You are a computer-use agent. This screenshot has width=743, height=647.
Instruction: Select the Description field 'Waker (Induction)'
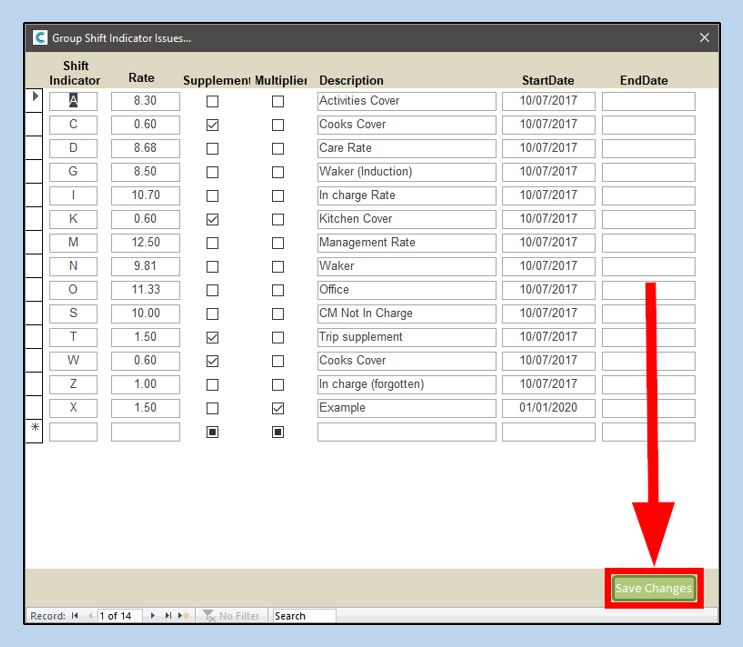(x=406, y=172)
